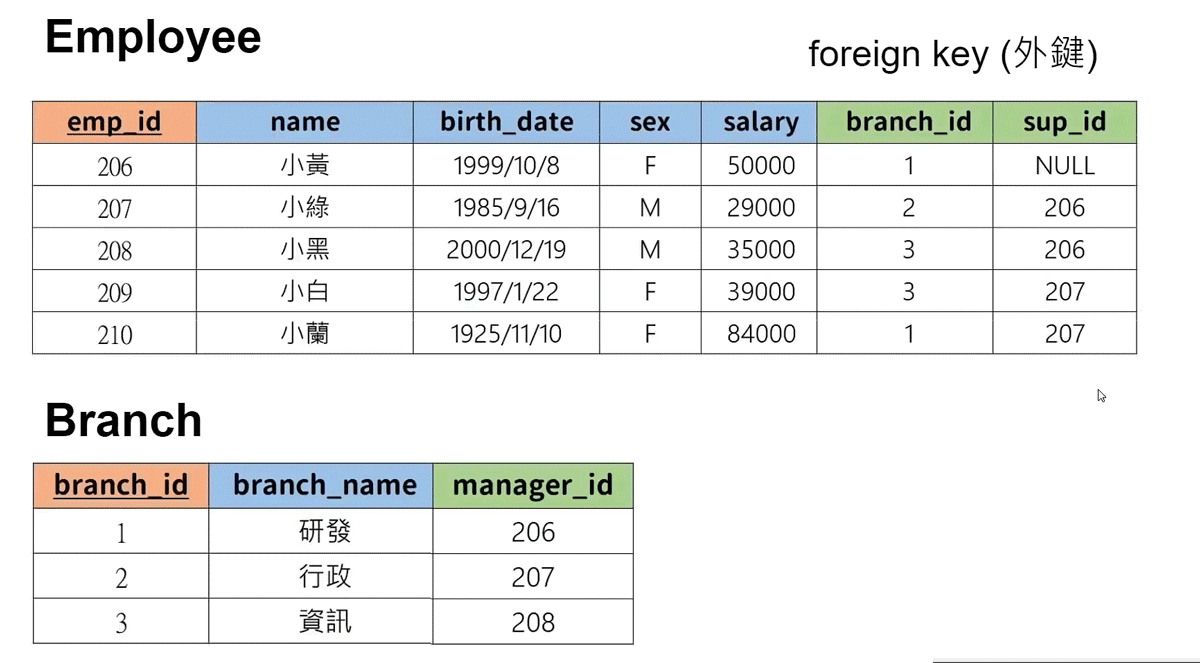Click the birth date 2000/12/19 cell
Image resolution: width=1200 pixels, height=663 pixels.
pyautogui.click(x=506, y=249)
